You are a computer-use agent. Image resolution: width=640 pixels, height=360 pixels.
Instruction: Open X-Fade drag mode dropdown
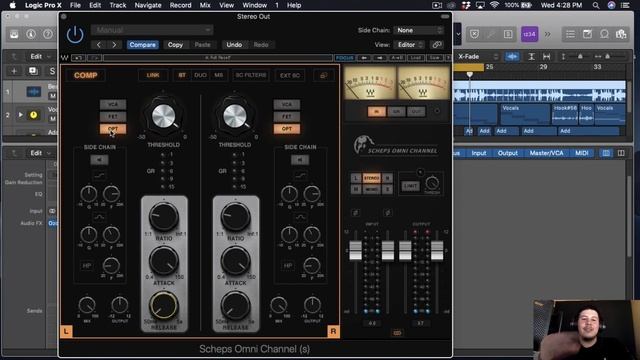[x=477, y=57]
